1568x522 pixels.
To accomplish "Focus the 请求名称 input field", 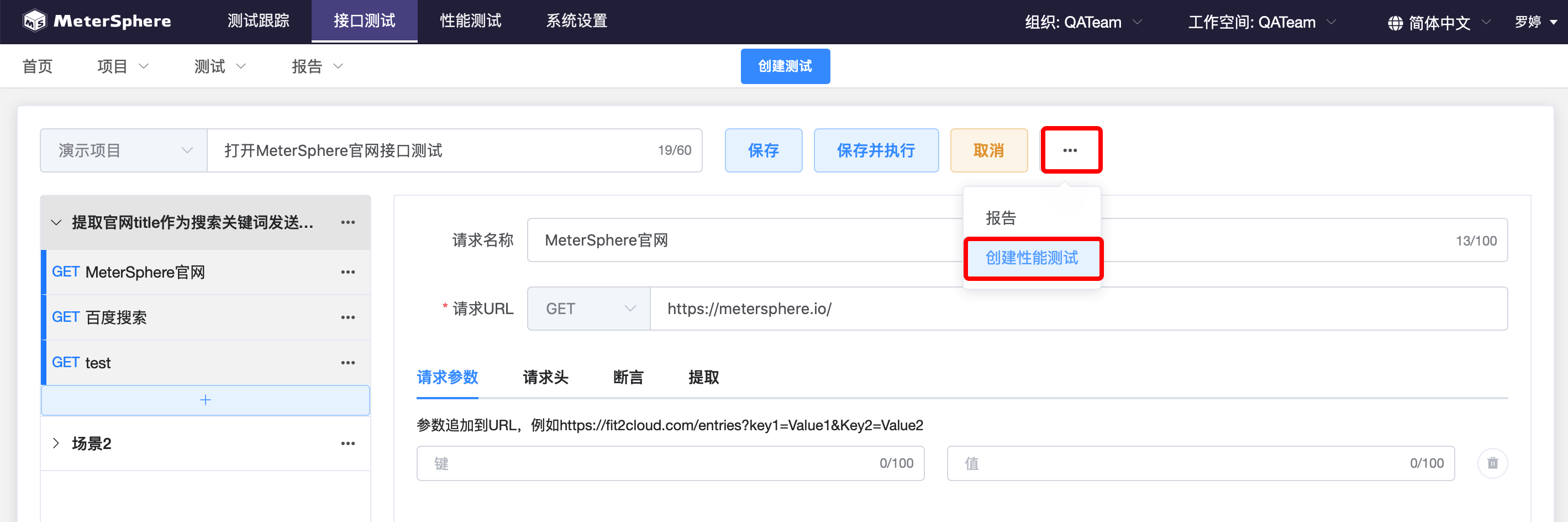I will 1017,240.
